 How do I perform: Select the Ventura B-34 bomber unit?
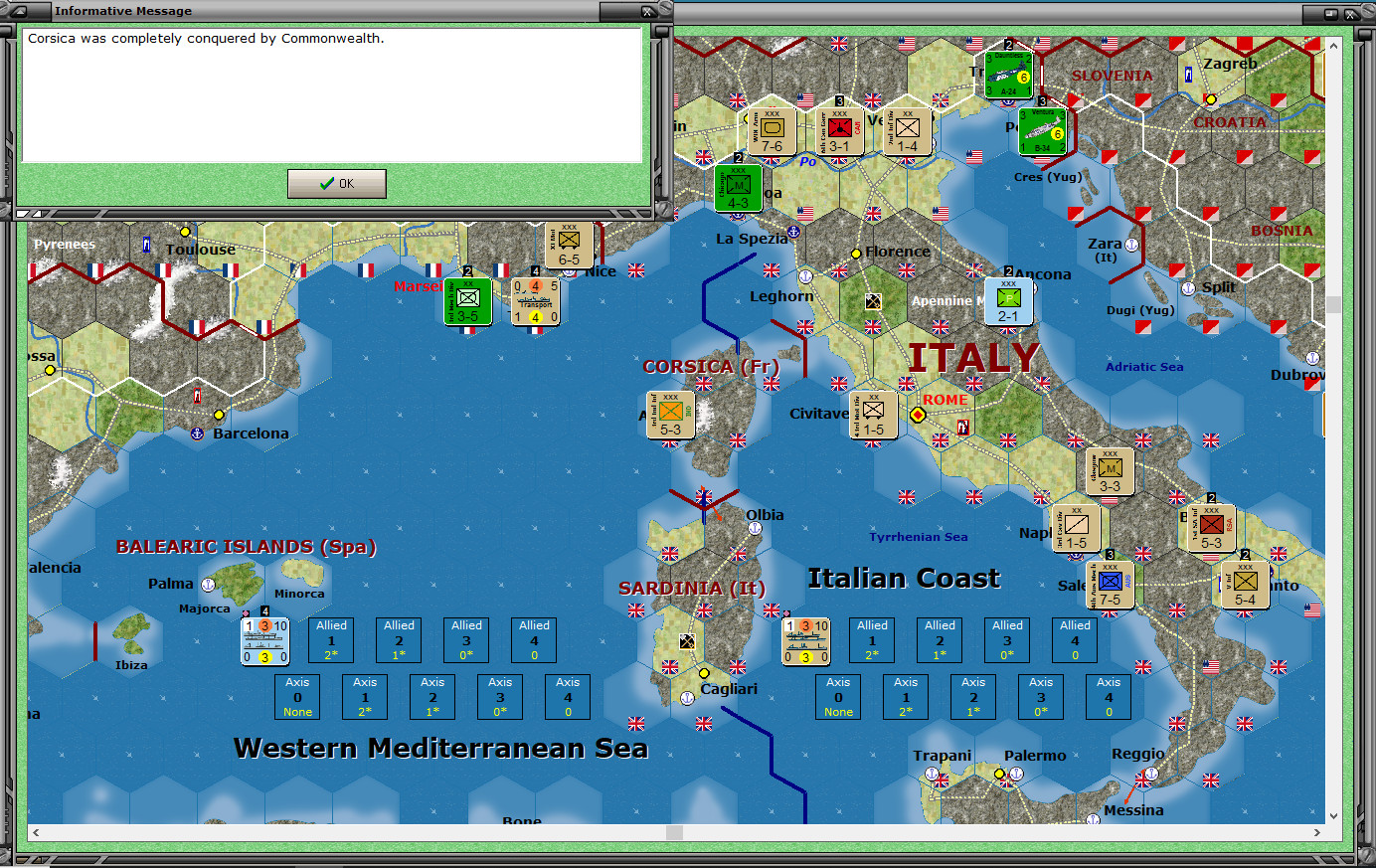[x=1042, y=131]
